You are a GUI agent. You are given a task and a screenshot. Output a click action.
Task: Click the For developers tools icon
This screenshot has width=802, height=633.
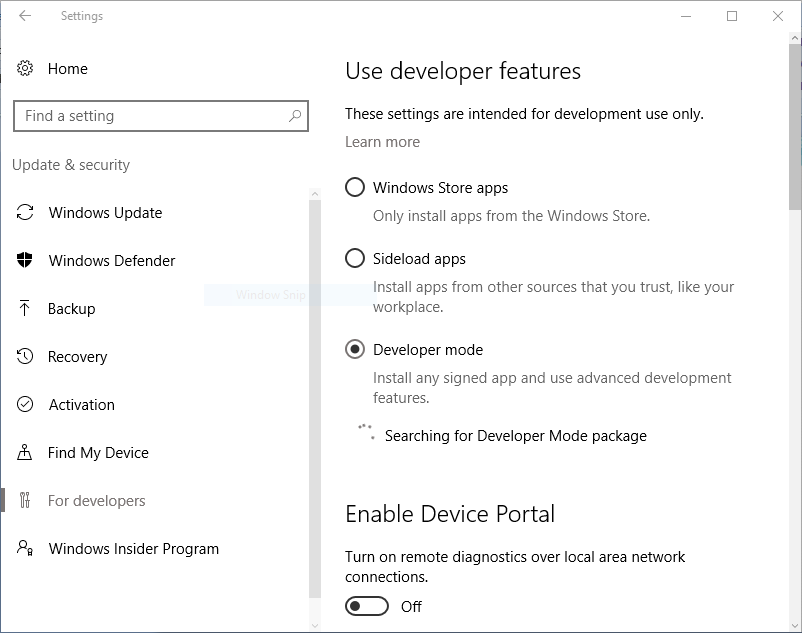(25, 500)
